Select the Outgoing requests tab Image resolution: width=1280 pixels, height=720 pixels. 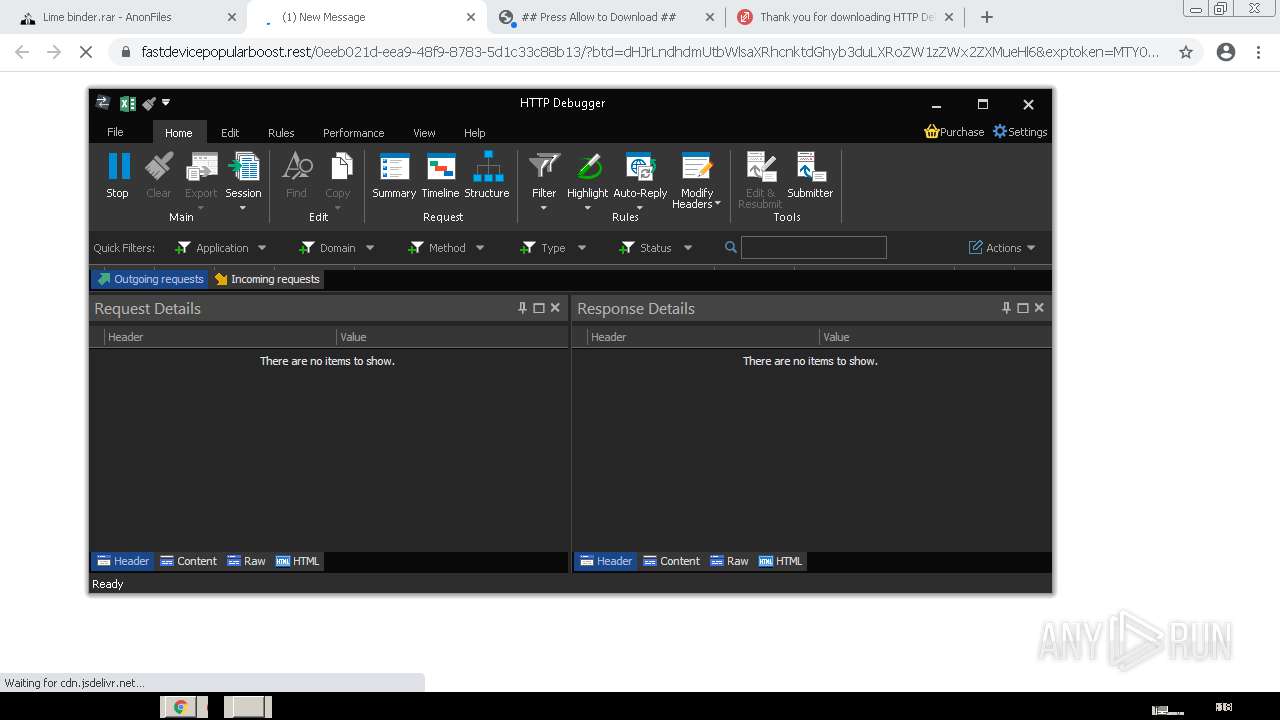click(x=151, y=279)
